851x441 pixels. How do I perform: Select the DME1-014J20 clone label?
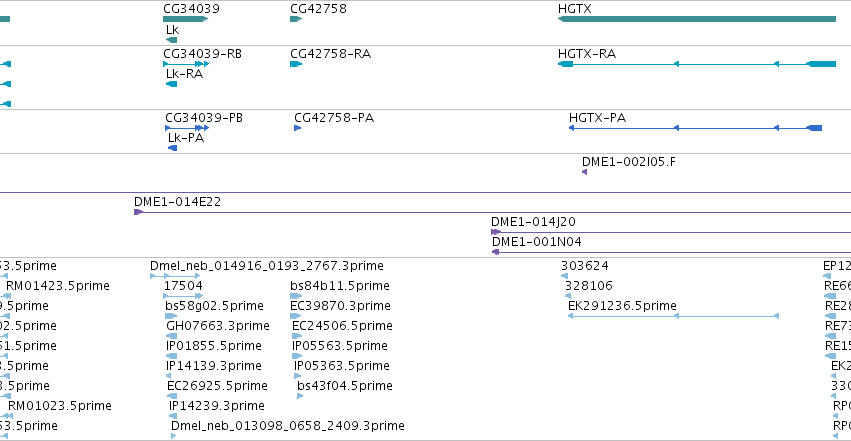coord(533,222)
